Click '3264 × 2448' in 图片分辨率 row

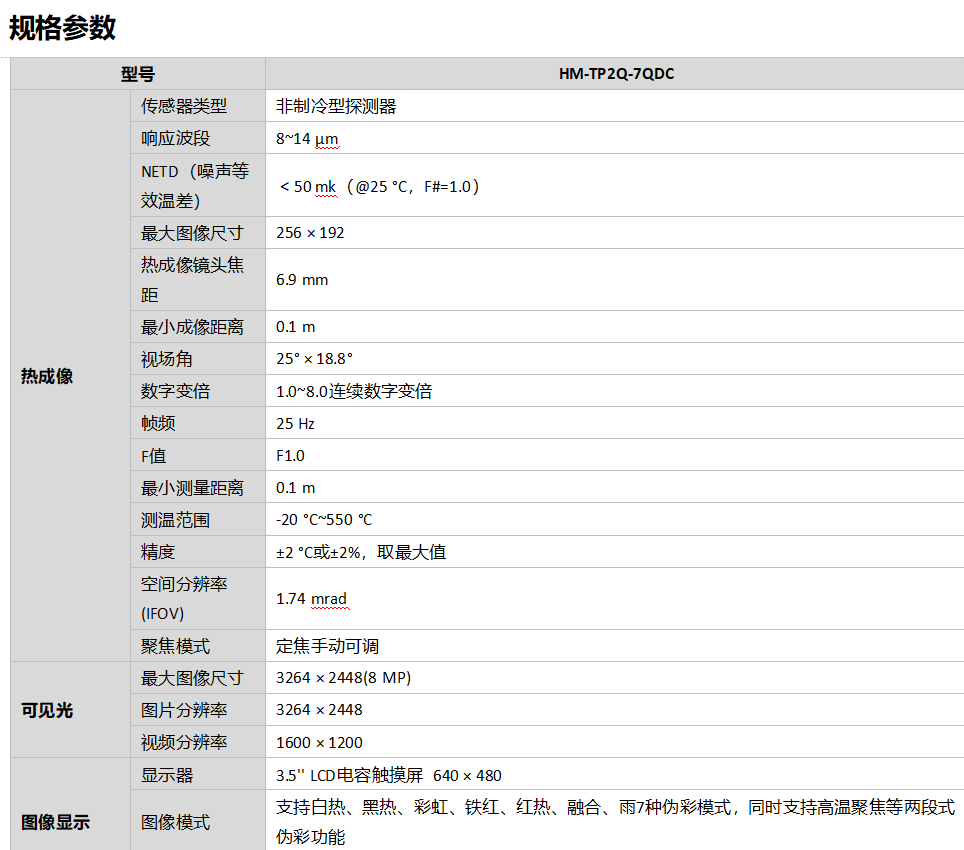click(319, 710)
